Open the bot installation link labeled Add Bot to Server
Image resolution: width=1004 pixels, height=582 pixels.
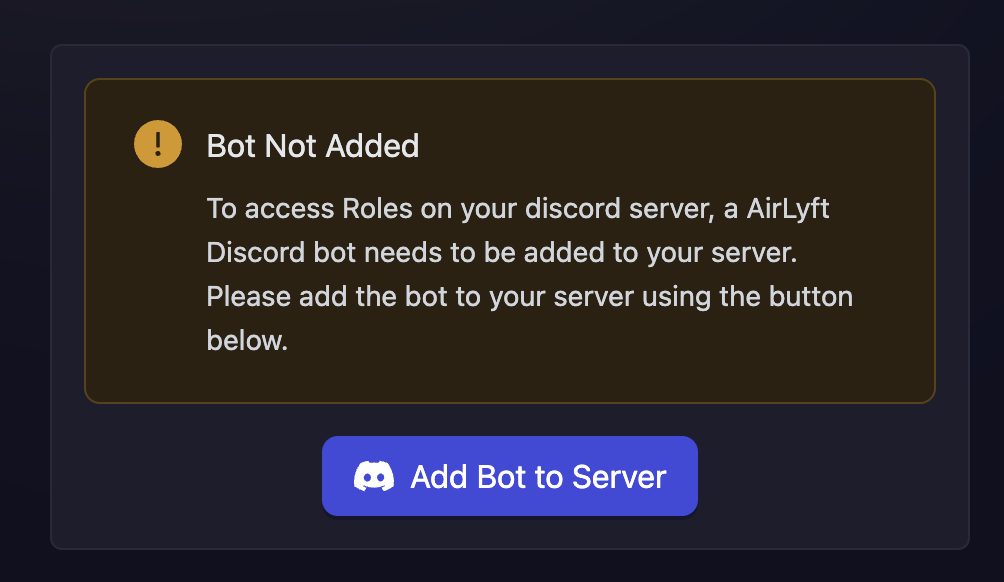pos(510,476)
